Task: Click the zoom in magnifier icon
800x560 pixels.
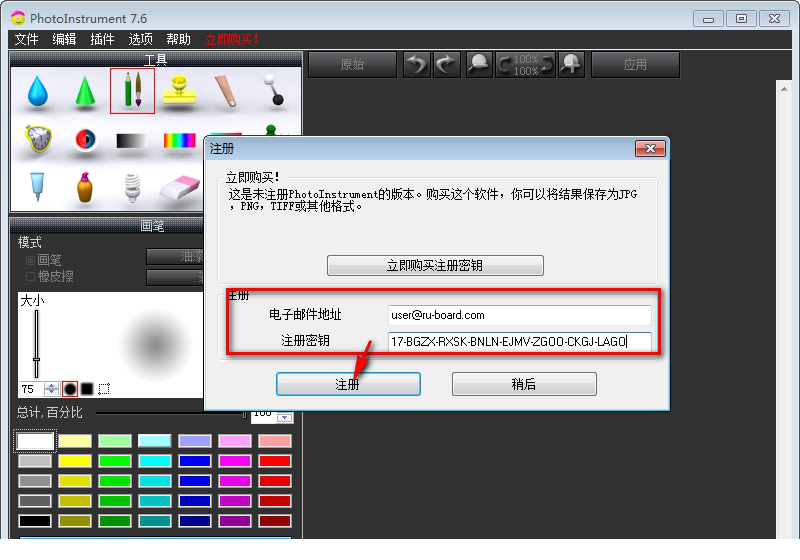Action: (571, 64)
